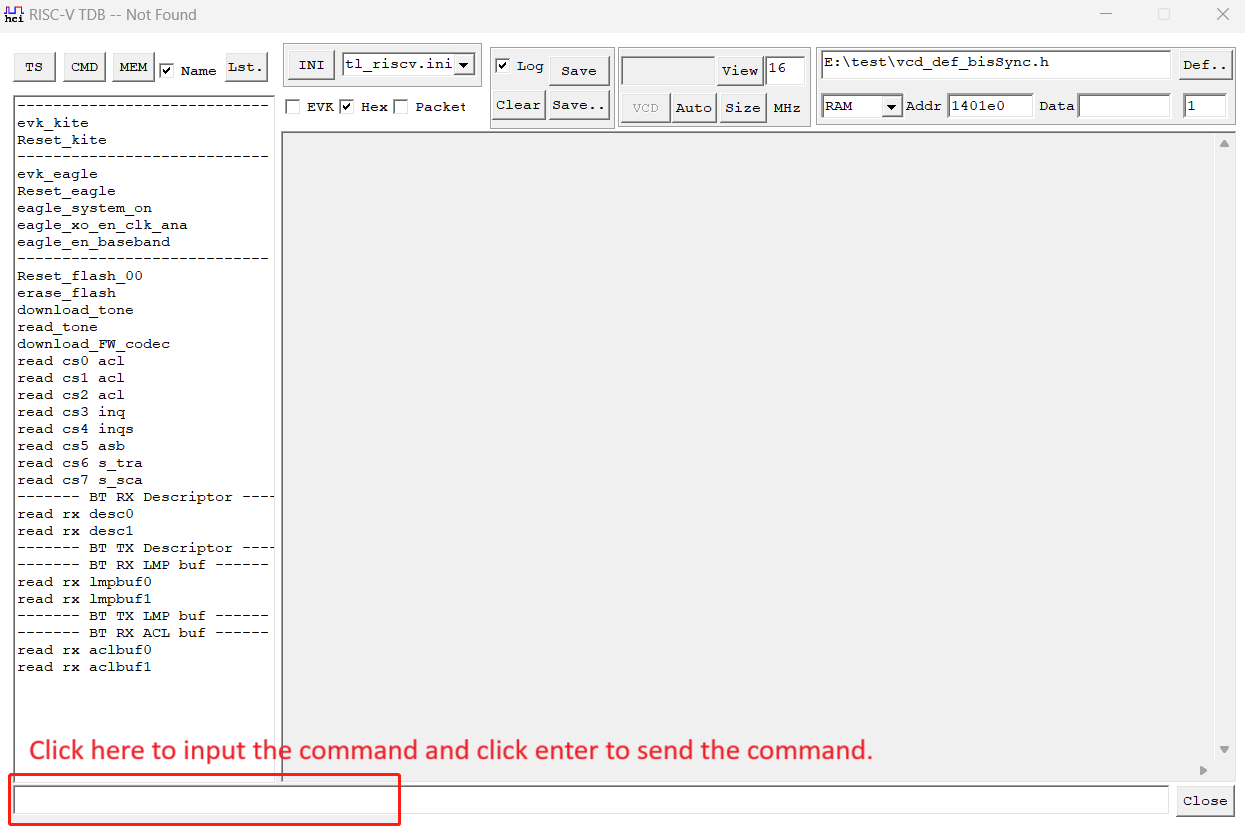Screen dimensions: 1245x830
Task: Select Reset_eagle in the command list
Action: (x=66, y=191)
